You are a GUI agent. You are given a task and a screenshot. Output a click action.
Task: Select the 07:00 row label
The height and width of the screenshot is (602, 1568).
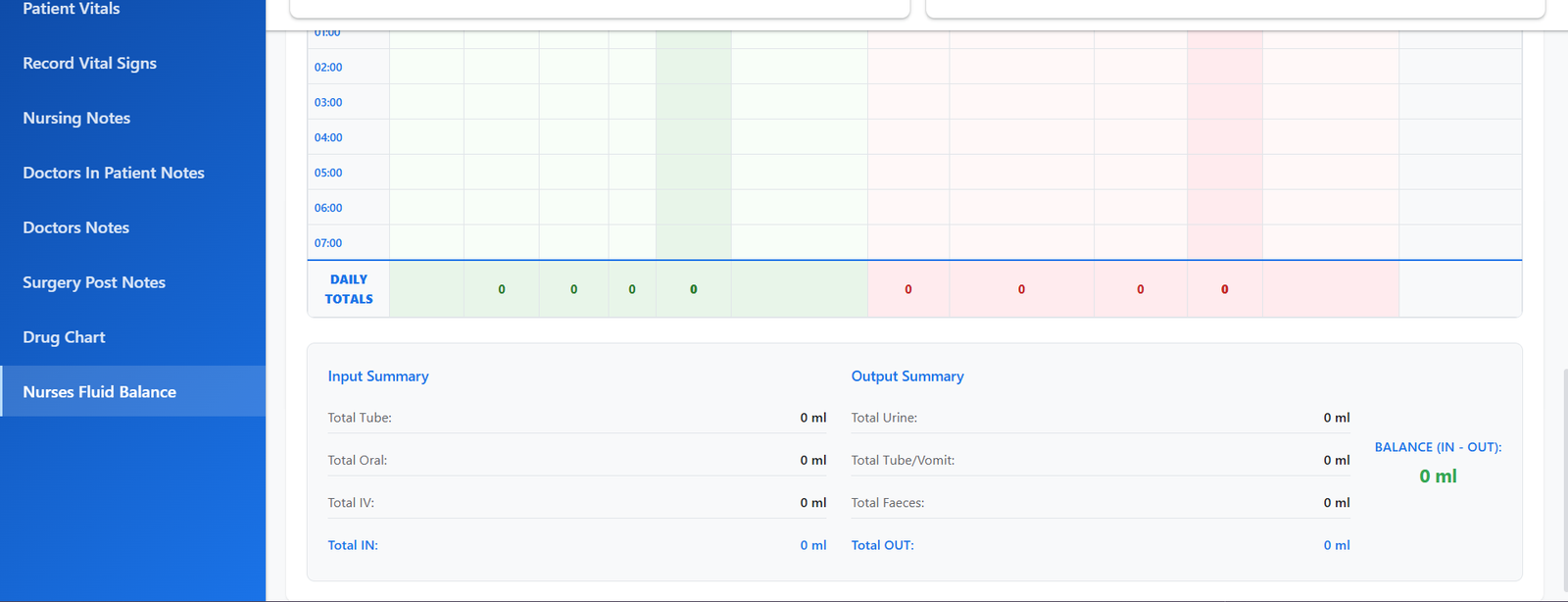click(x=328, y=243)
